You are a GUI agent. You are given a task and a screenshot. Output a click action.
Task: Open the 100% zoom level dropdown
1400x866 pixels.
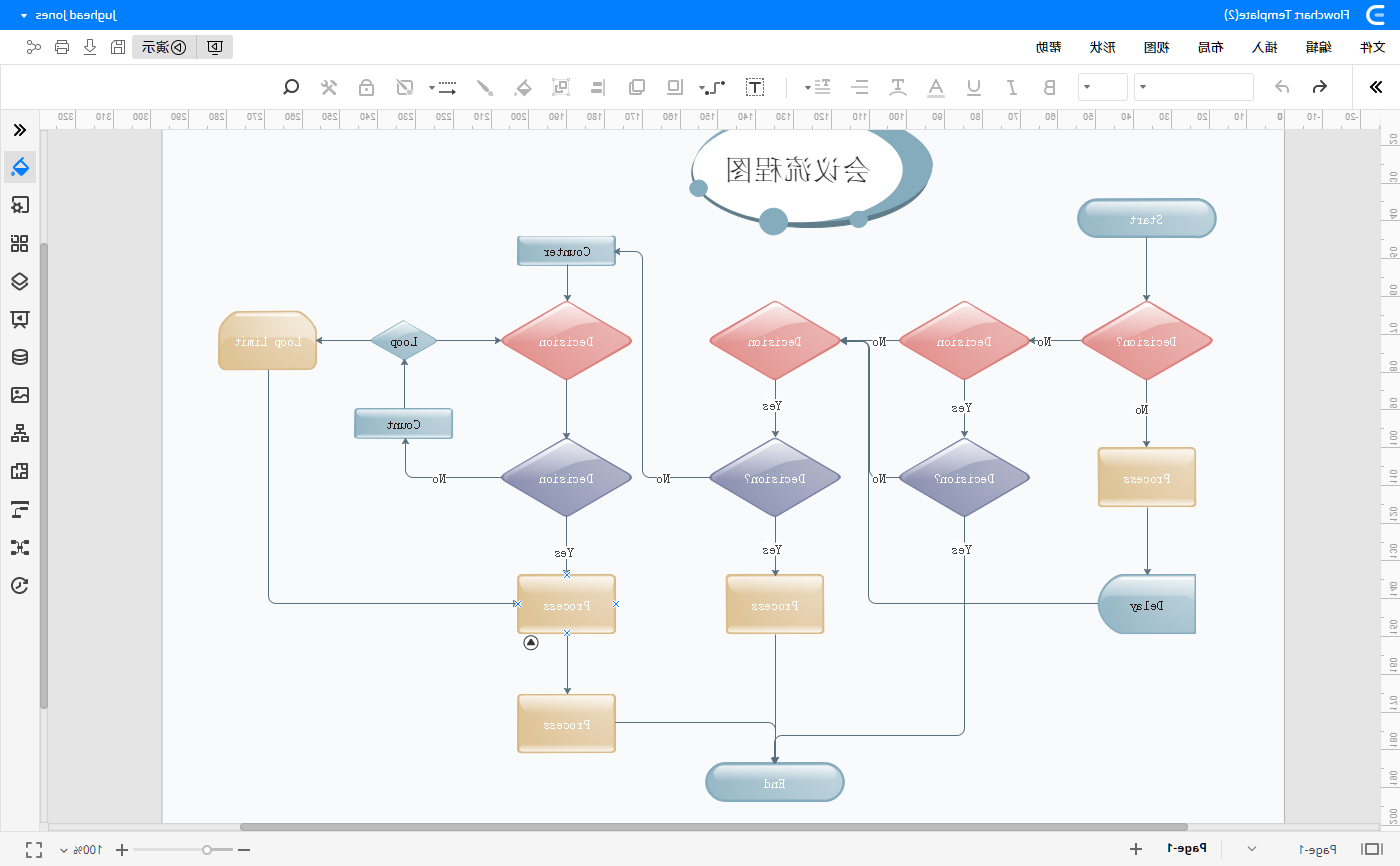[82, 849]
